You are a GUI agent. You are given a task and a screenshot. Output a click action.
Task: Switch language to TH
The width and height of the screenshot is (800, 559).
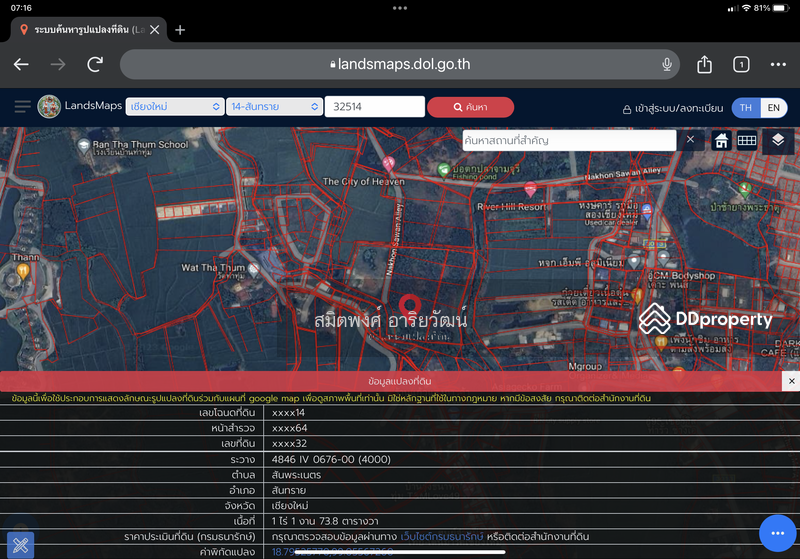[x=746, y=108]
